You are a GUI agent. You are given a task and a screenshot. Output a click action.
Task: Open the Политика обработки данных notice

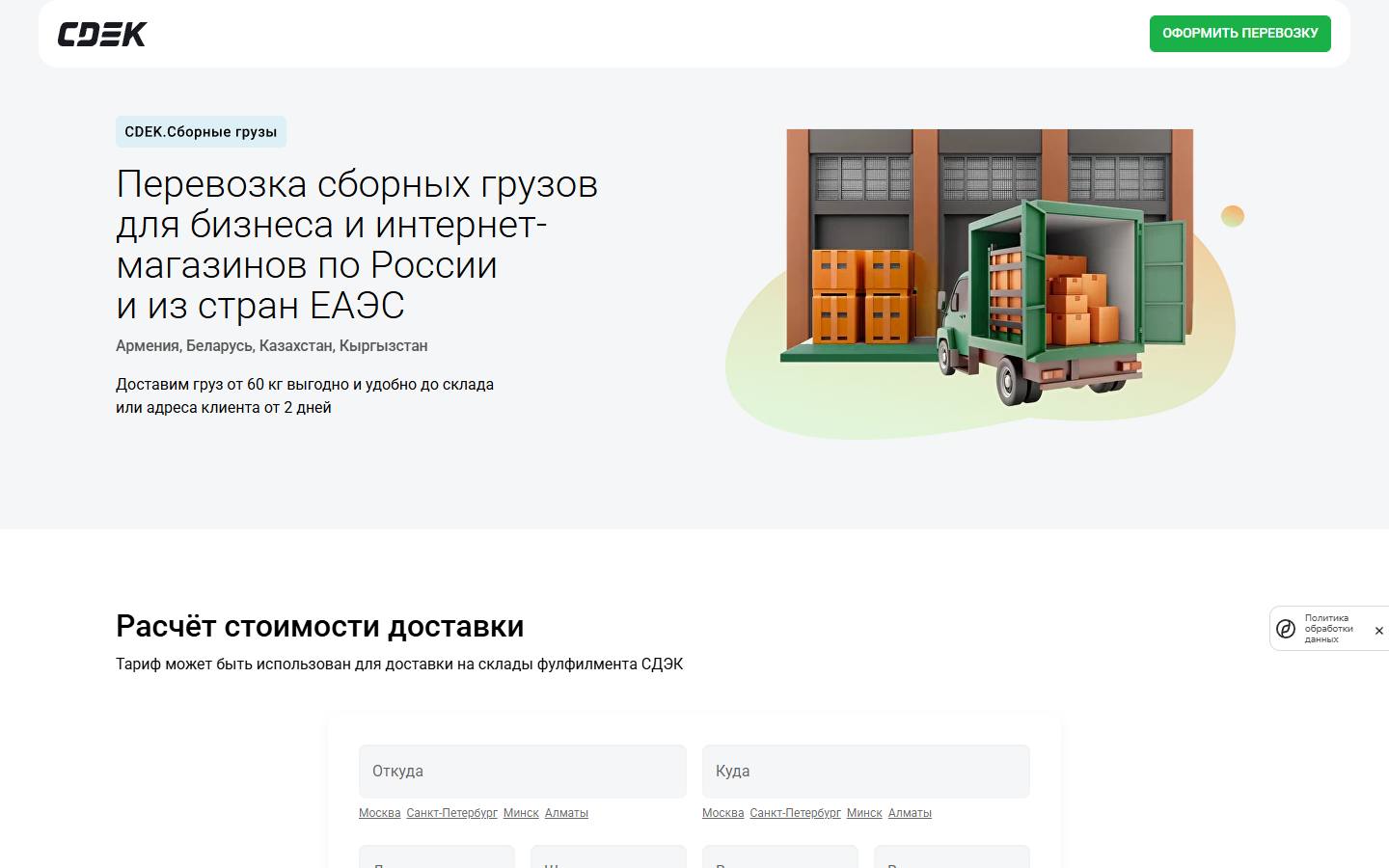click(1328, 629)
